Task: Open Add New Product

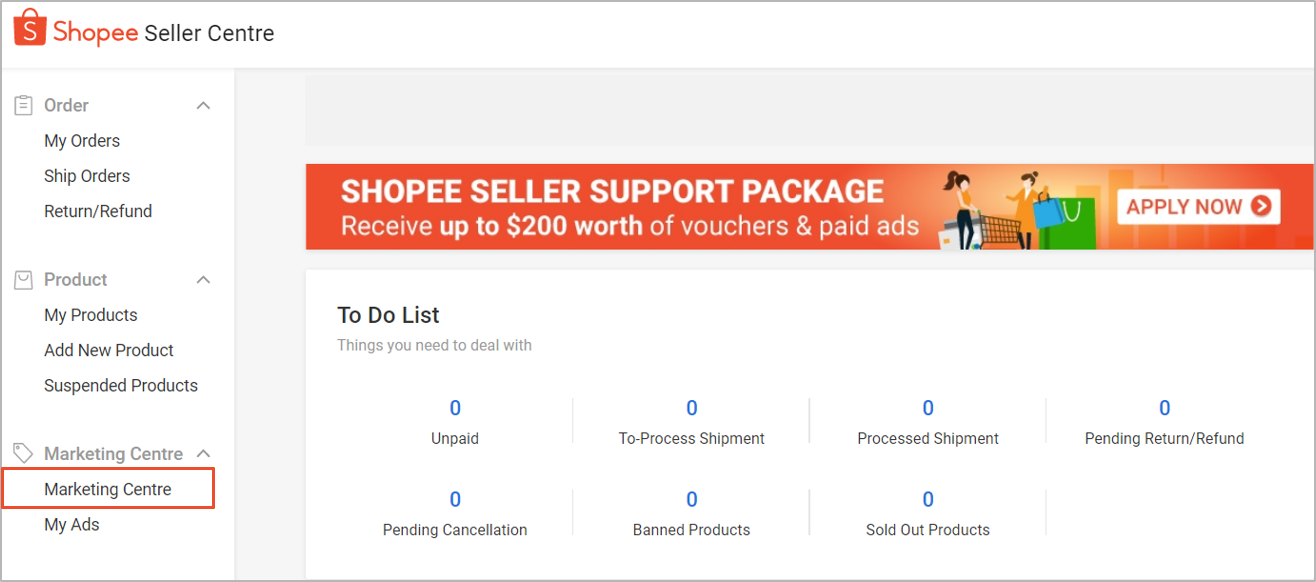Action: click(109, 350)
